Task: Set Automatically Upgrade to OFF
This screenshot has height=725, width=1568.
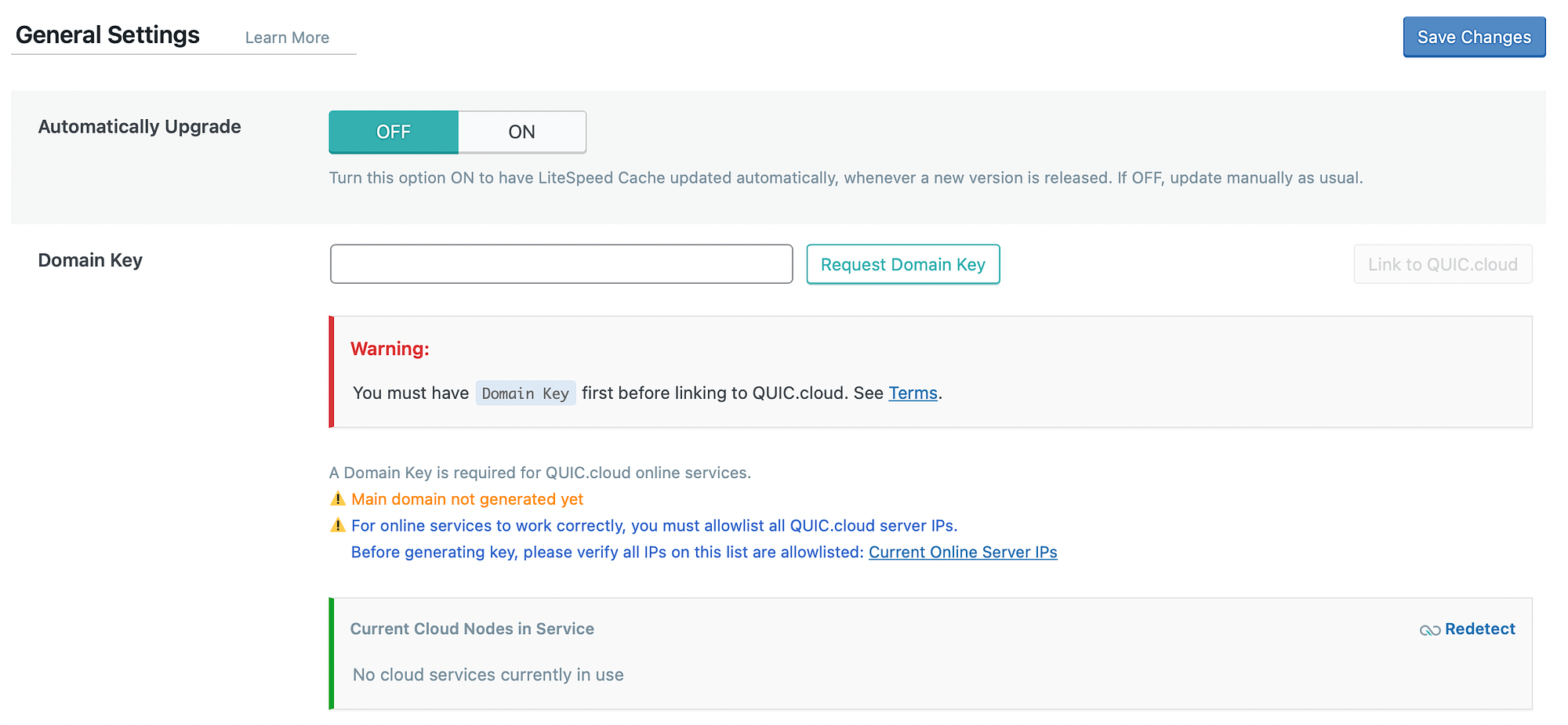Action: 394,132
